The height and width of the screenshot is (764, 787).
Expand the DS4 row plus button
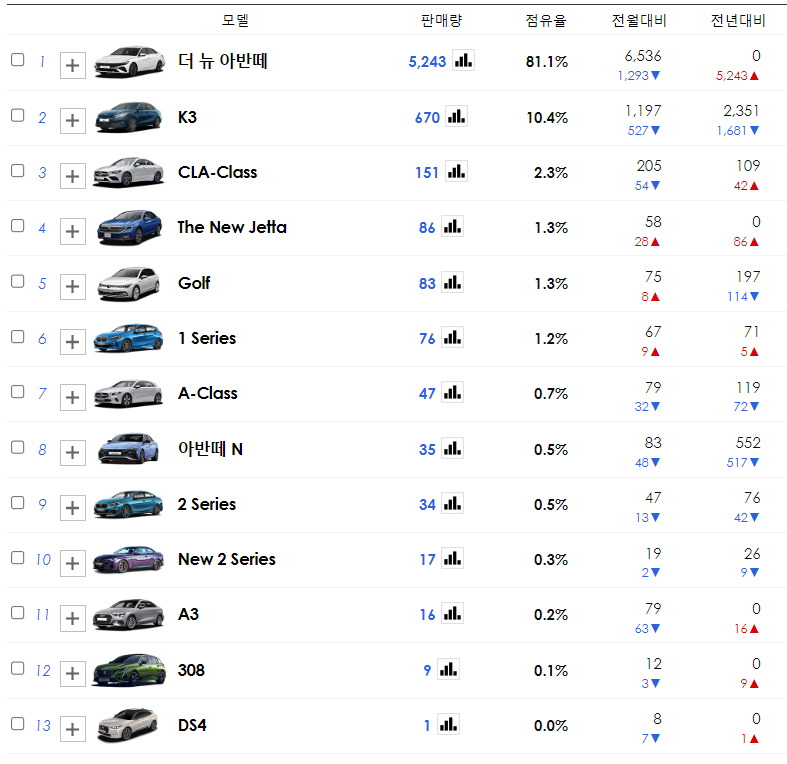point(73,729)
